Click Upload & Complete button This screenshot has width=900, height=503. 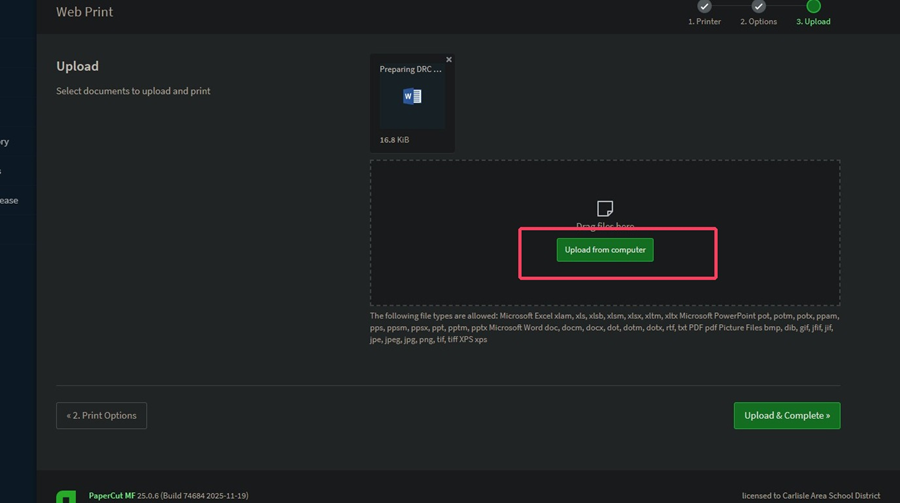tap(786, 415)
